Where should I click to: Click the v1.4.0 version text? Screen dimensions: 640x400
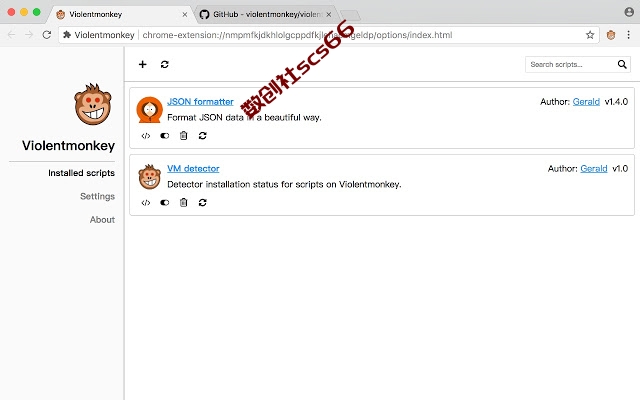click(616, 102)
